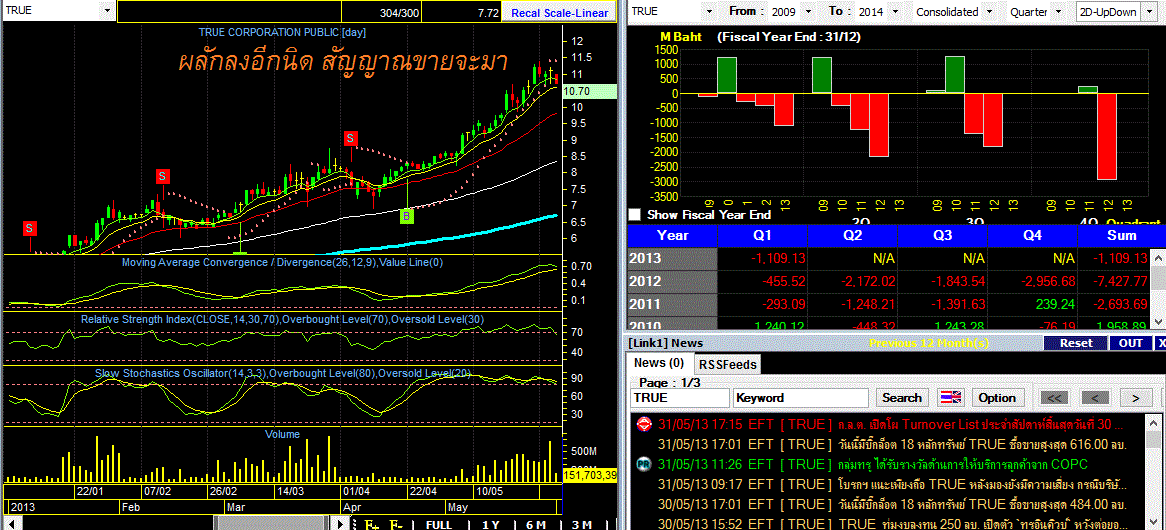Select the 3M chart range button
The image size is (1166, 530).
582,524
